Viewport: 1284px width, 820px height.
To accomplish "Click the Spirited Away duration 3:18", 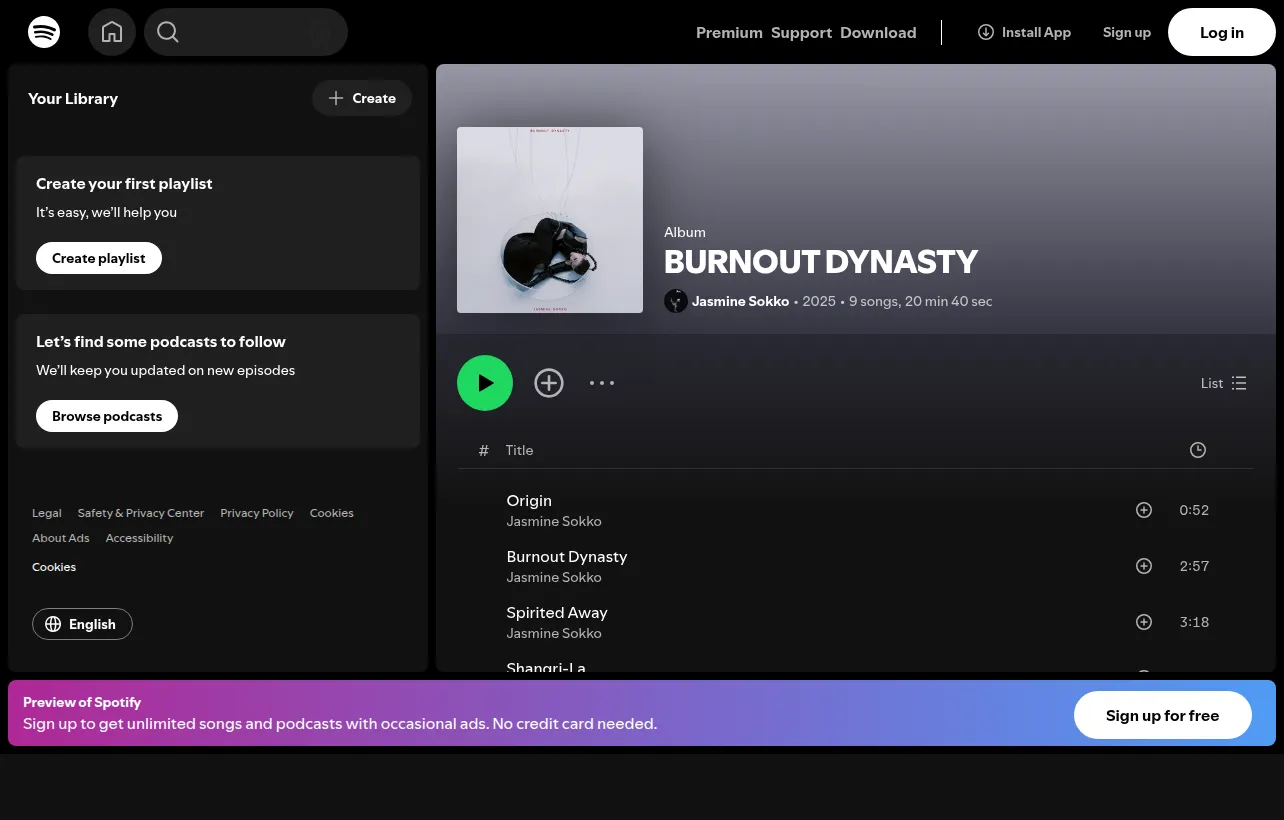I will point(1194,622).
